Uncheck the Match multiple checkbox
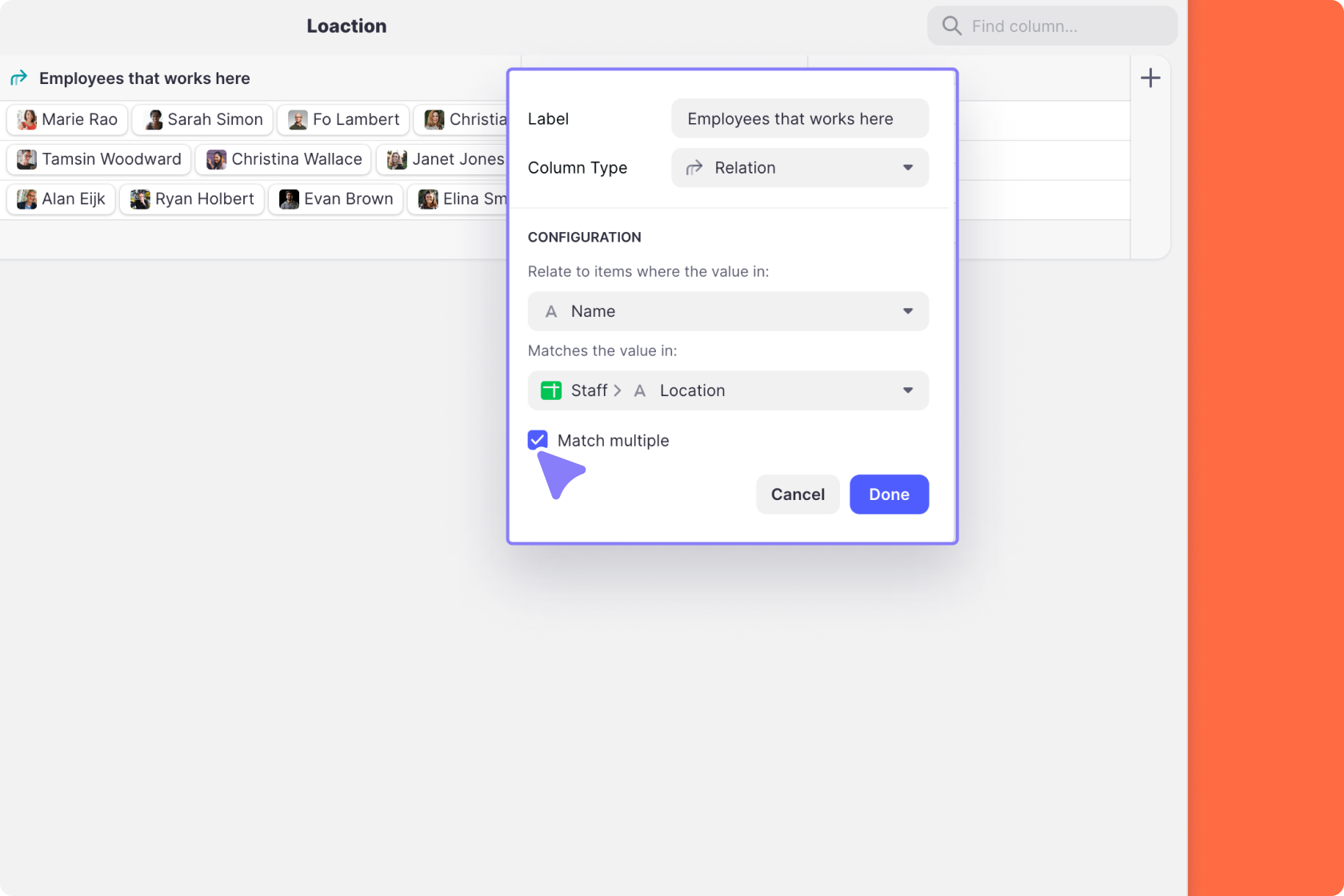This screenshot has height=896, width=1344. pyautogui.click(x=538, y=440)
